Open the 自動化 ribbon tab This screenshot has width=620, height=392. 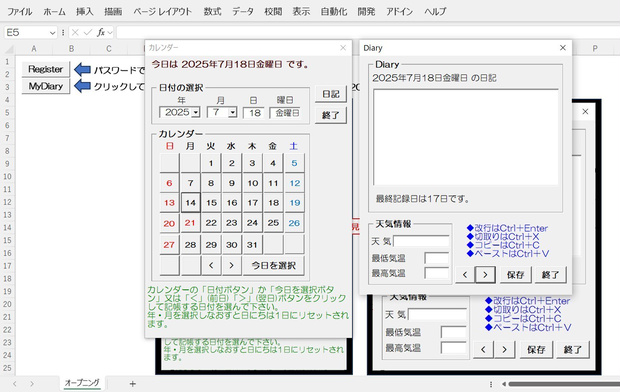334,12
